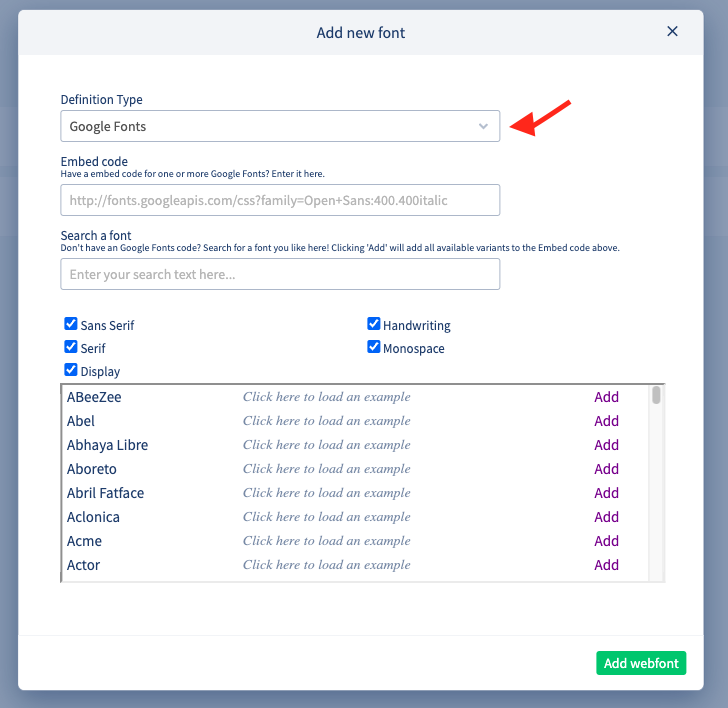The width and height of the screenshot is (728, 708).
Task: Load an example for Abhaya Libre
Action: coord(326,445)
